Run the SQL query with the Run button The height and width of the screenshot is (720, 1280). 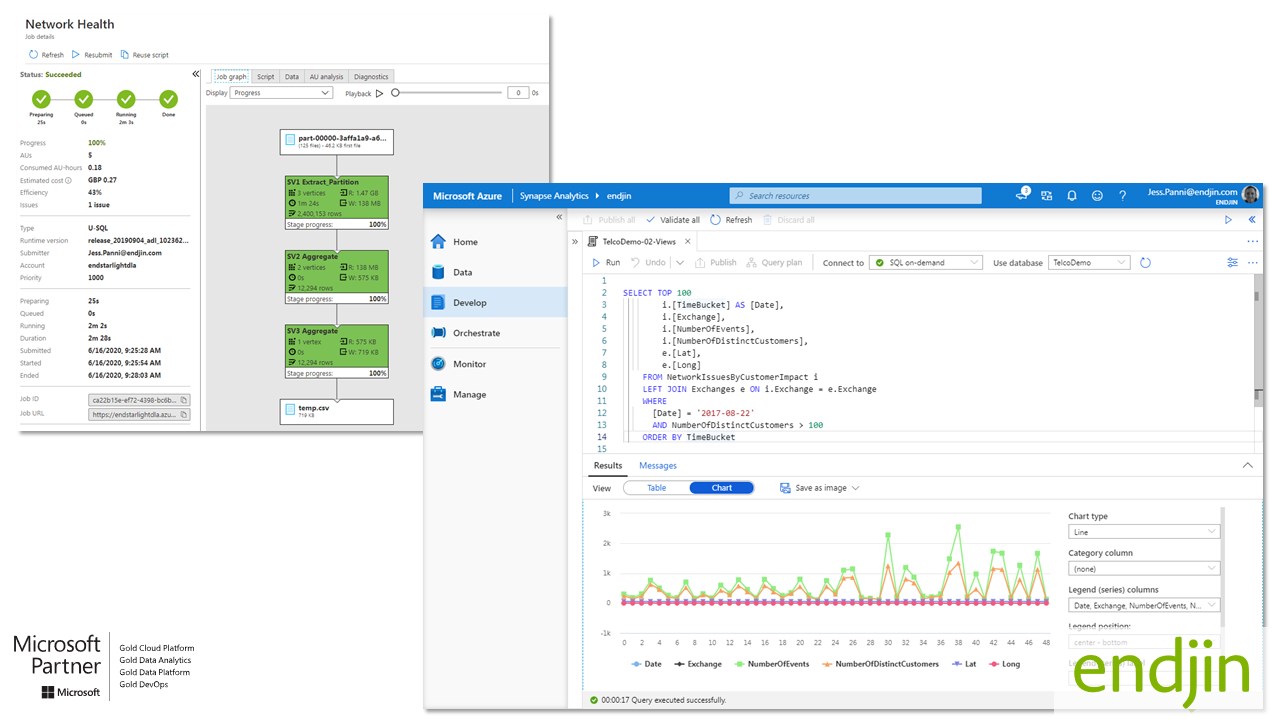click(606, 263)
